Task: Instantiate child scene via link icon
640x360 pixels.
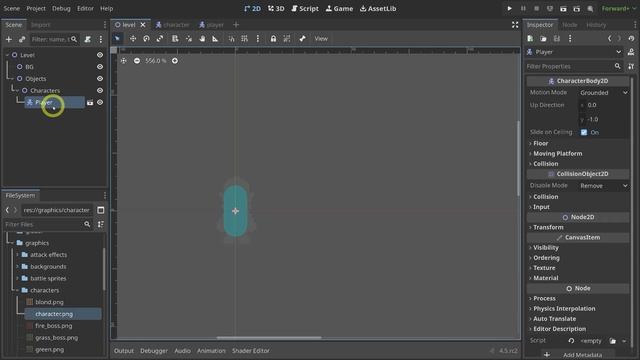Action: [x=22, y=40]
